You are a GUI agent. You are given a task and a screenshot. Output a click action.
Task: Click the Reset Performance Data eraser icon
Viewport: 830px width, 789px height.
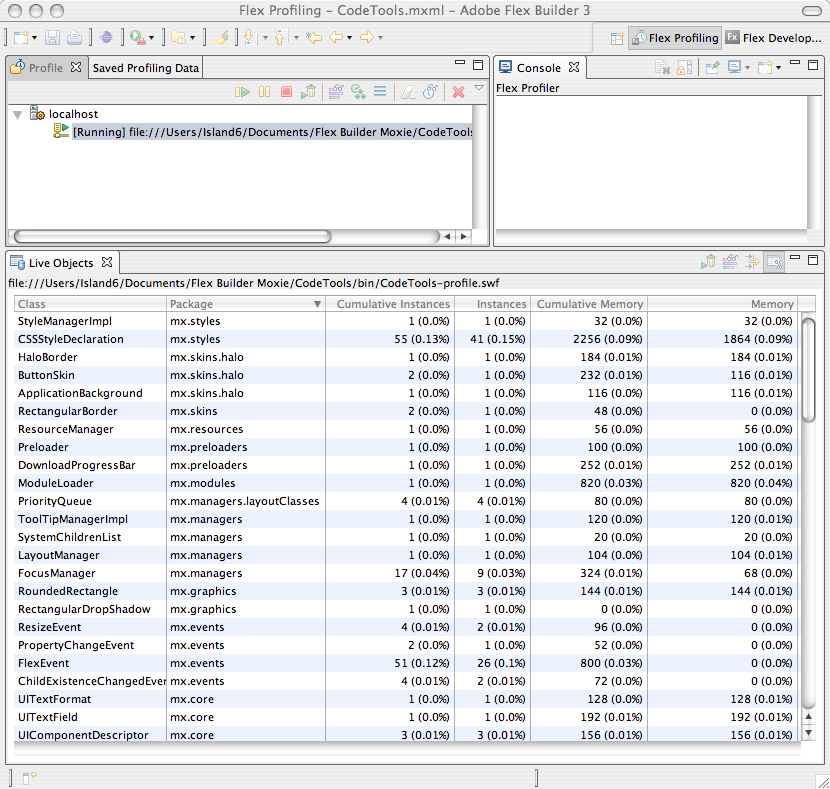tap(408, 92)
